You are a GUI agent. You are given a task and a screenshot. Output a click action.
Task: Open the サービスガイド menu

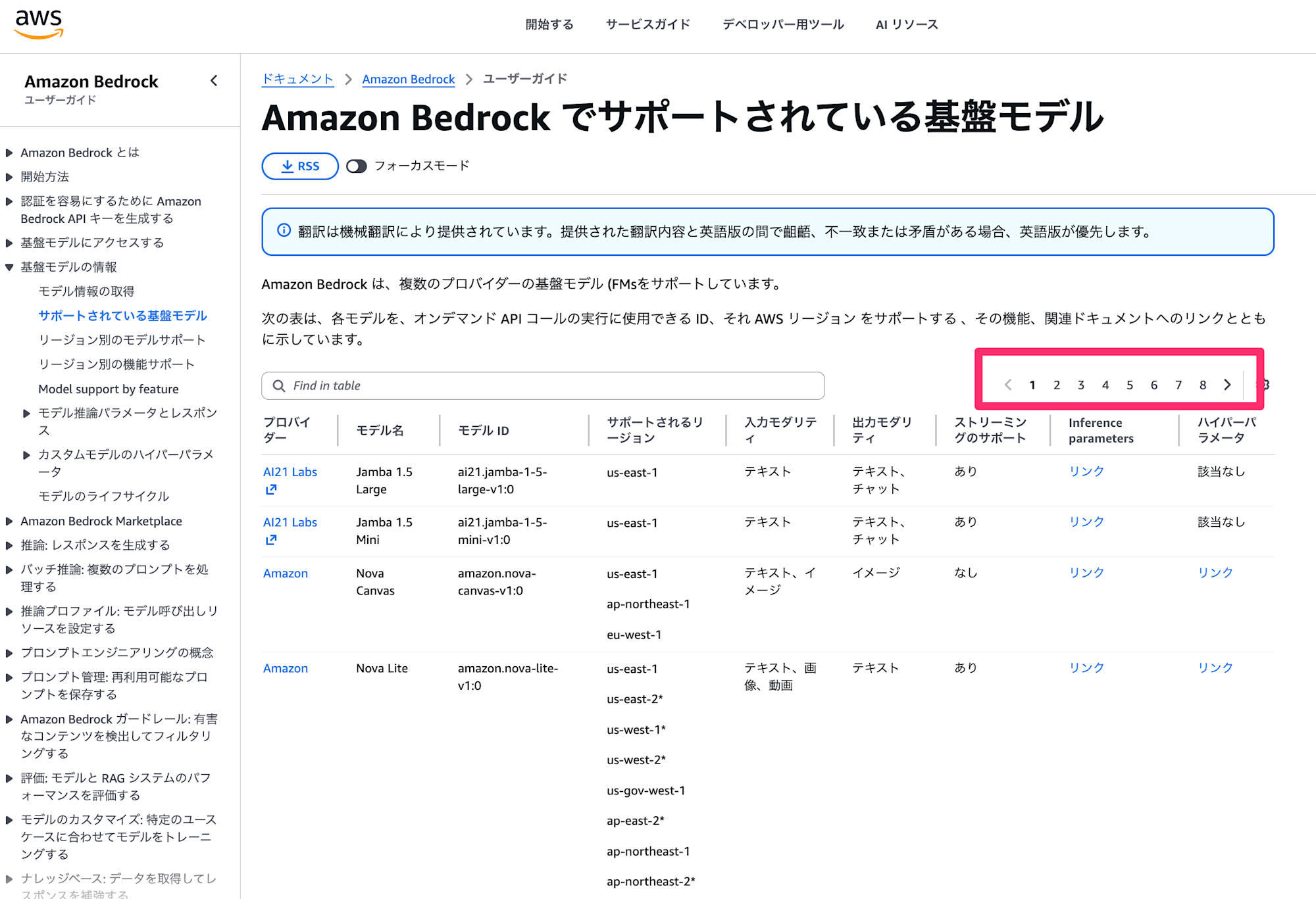[x=647, y=24]
